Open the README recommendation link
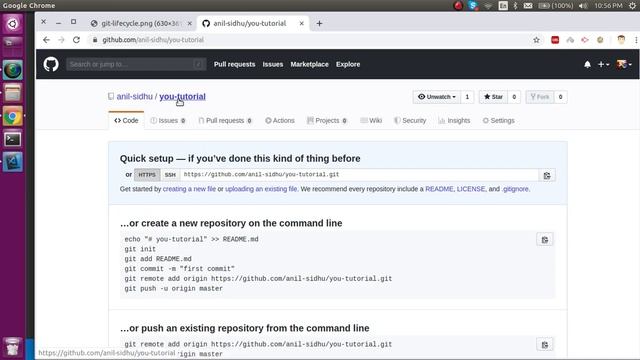 (439, 189)
